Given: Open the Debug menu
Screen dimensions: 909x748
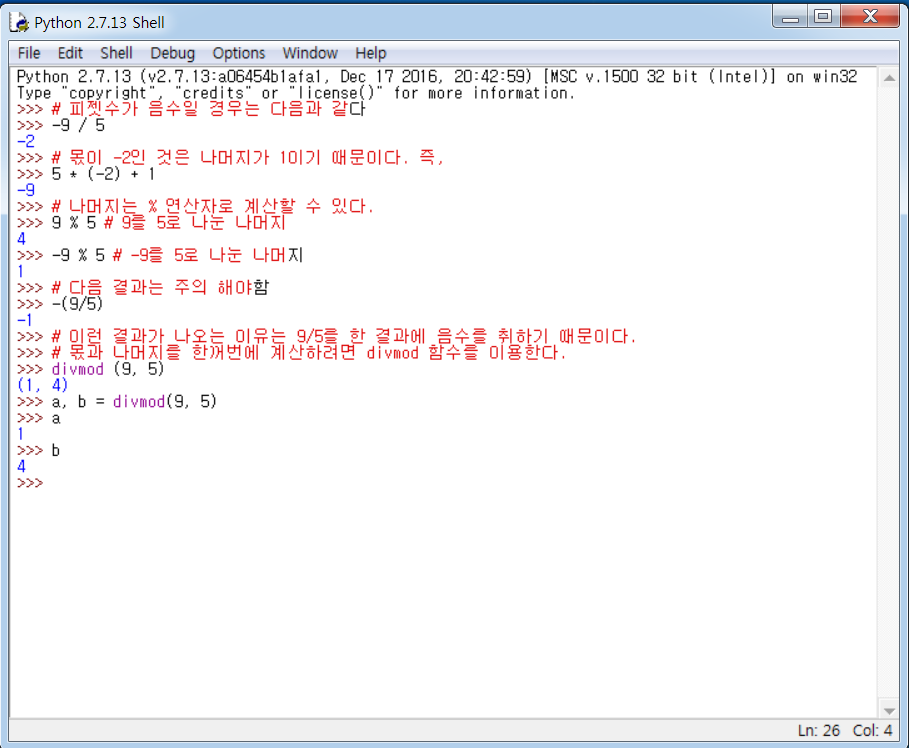Looking at the screenshot, I should pos(172,53).
